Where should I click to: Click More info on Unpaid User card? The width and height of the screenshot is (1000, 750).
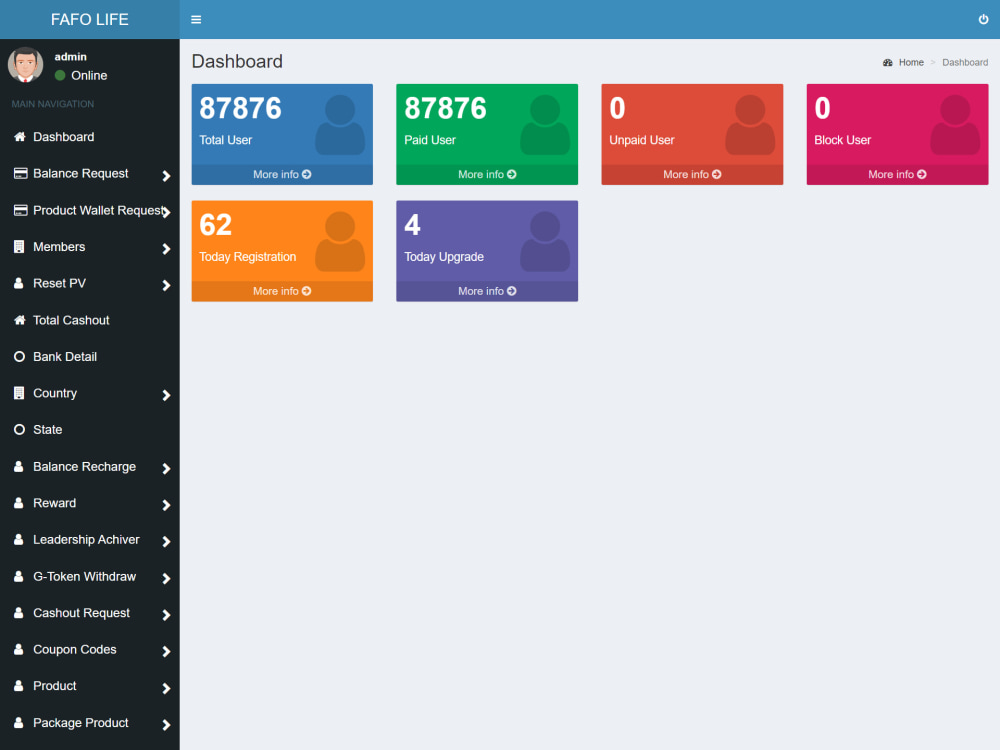(692, 174)
